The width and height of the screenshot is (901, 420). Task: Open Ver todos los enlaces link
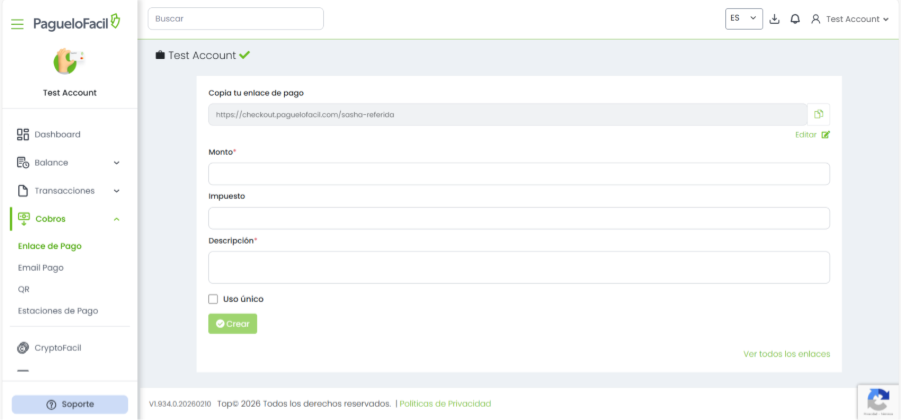786,354
